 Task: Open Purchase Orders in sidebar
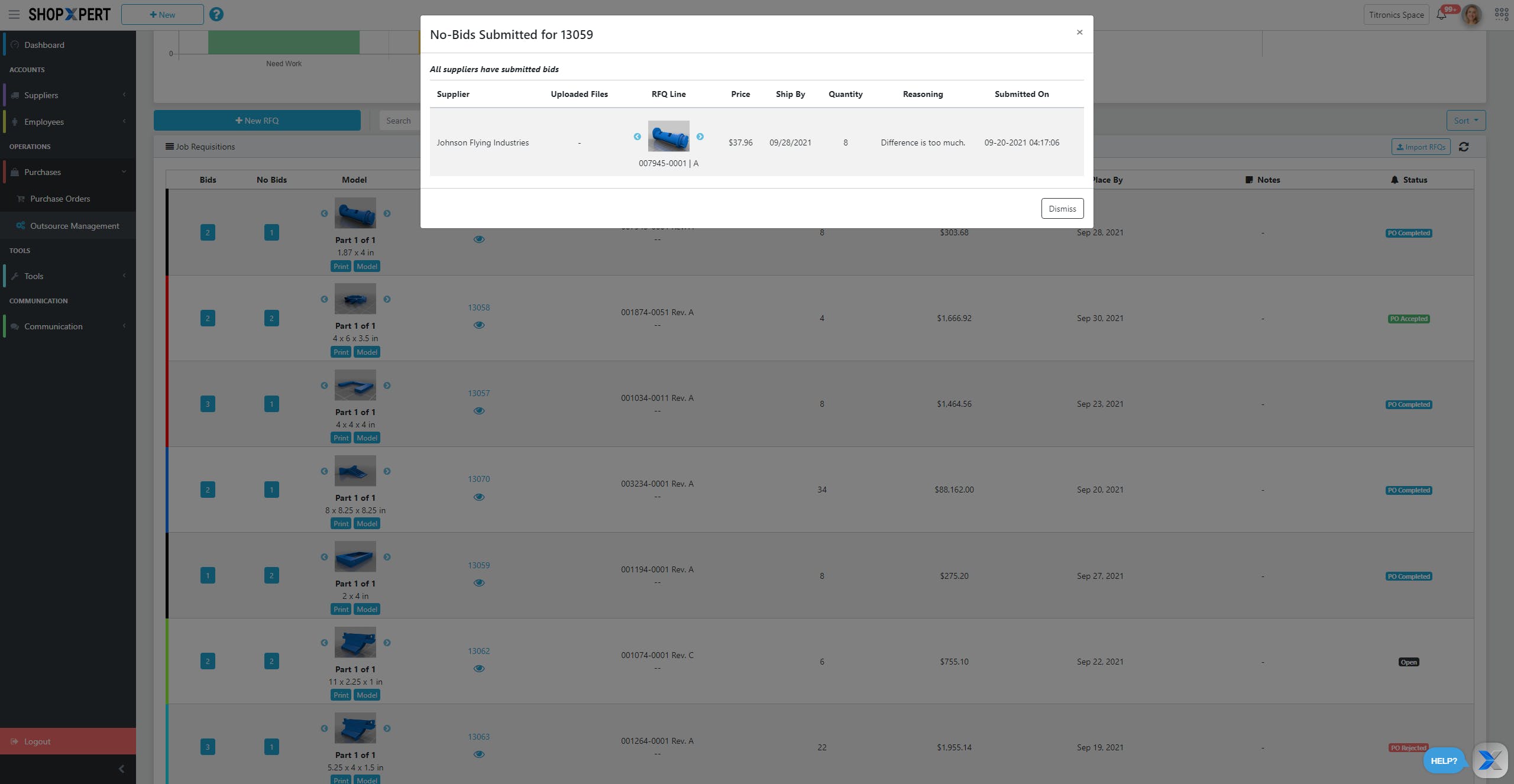coord(60,199)
